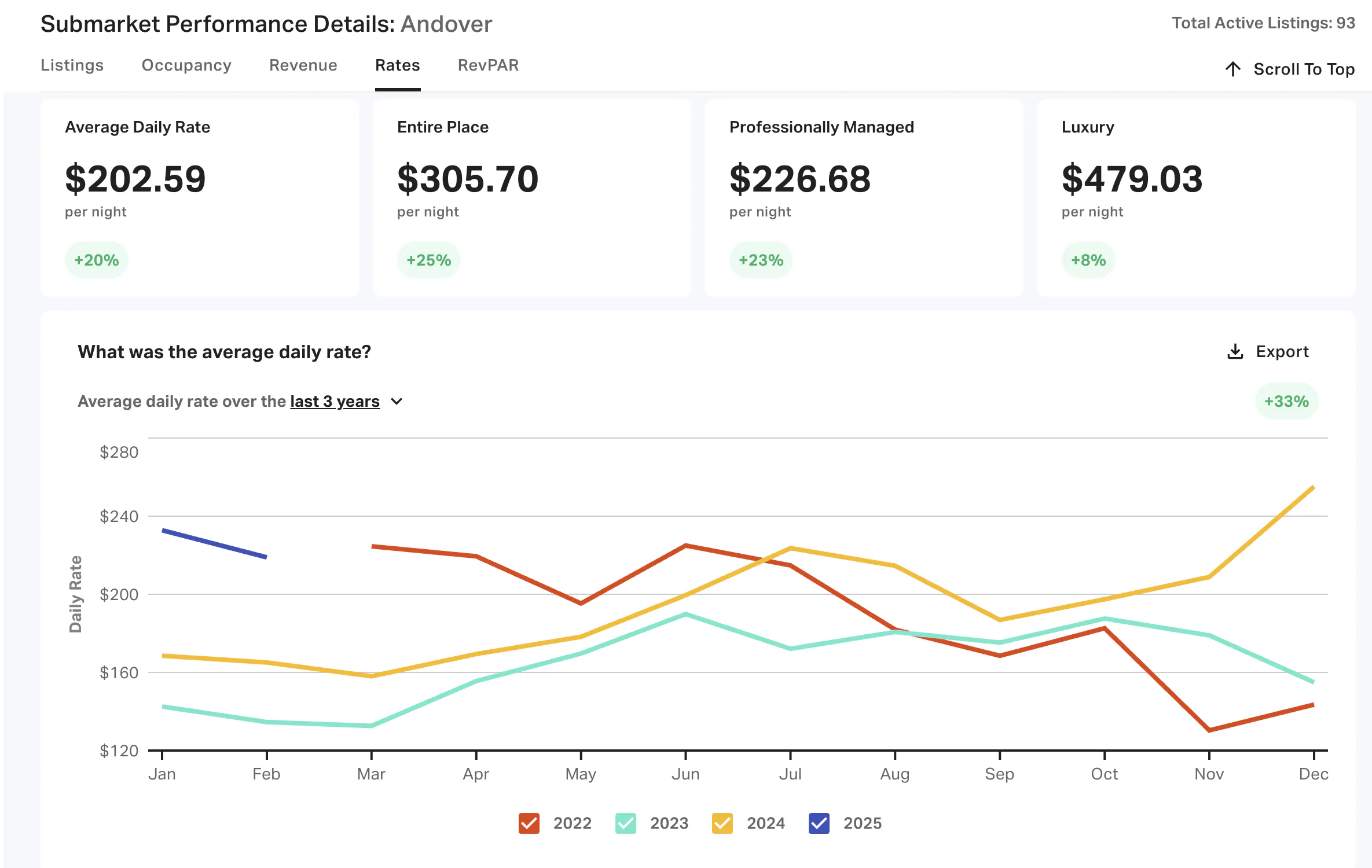The width and height of the screenshot is (1372, 868).
Task: Click the Jun month axis label
Action: [x=685, y=774]
